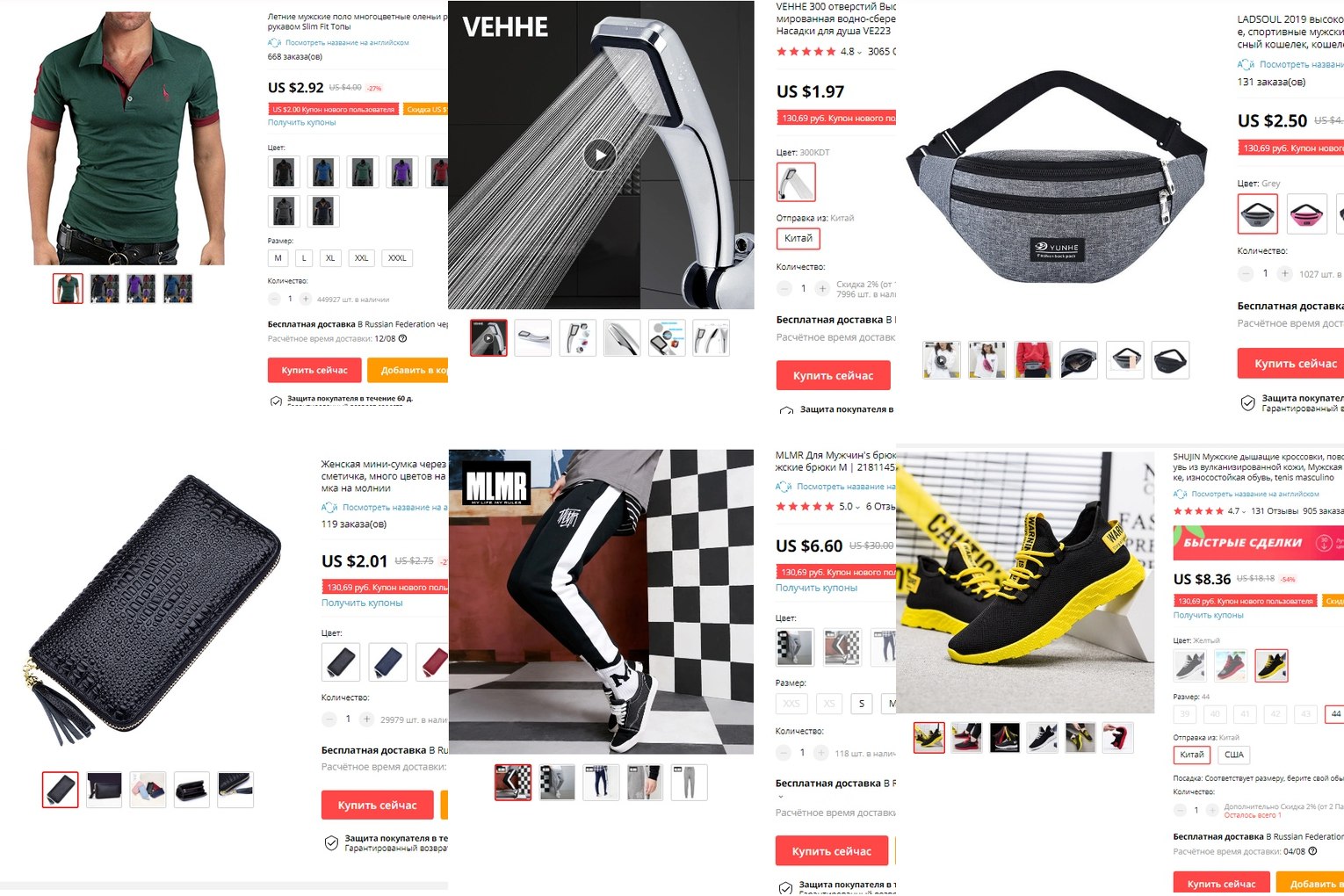This screenshot has width=1344, height=896.
Task: Select yellow-black sneaker thumbnail below main image
Action: coord(929,738)
